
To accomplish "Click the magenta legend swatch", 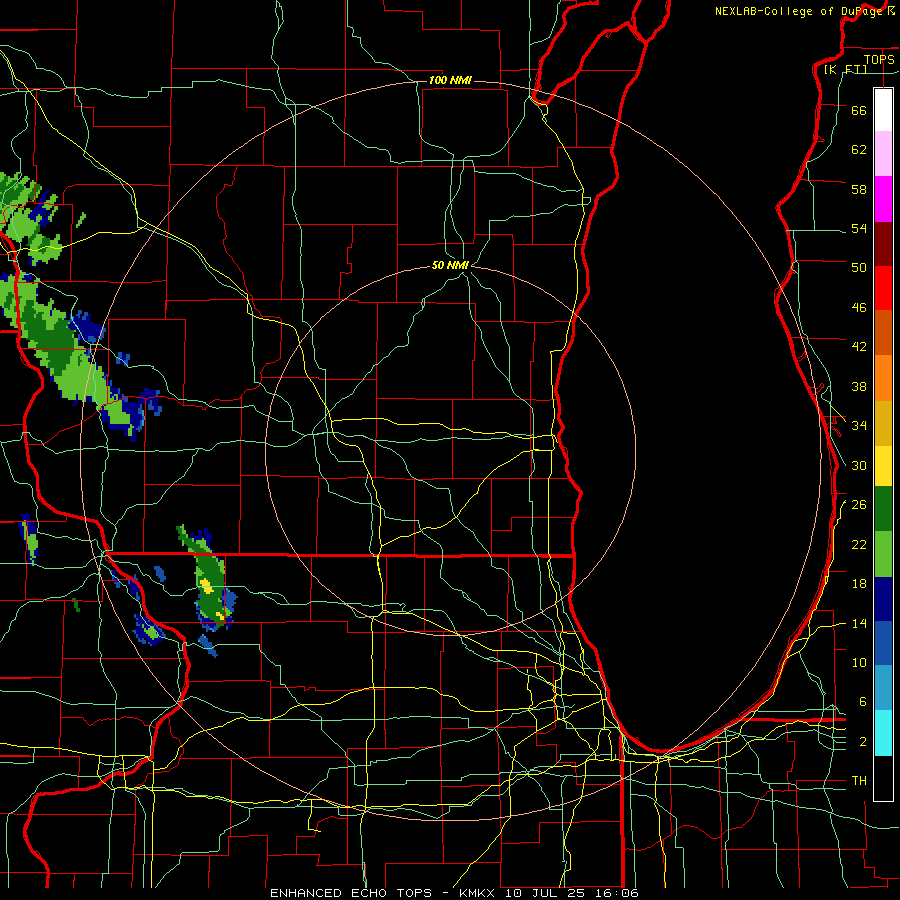I will 883,199.
